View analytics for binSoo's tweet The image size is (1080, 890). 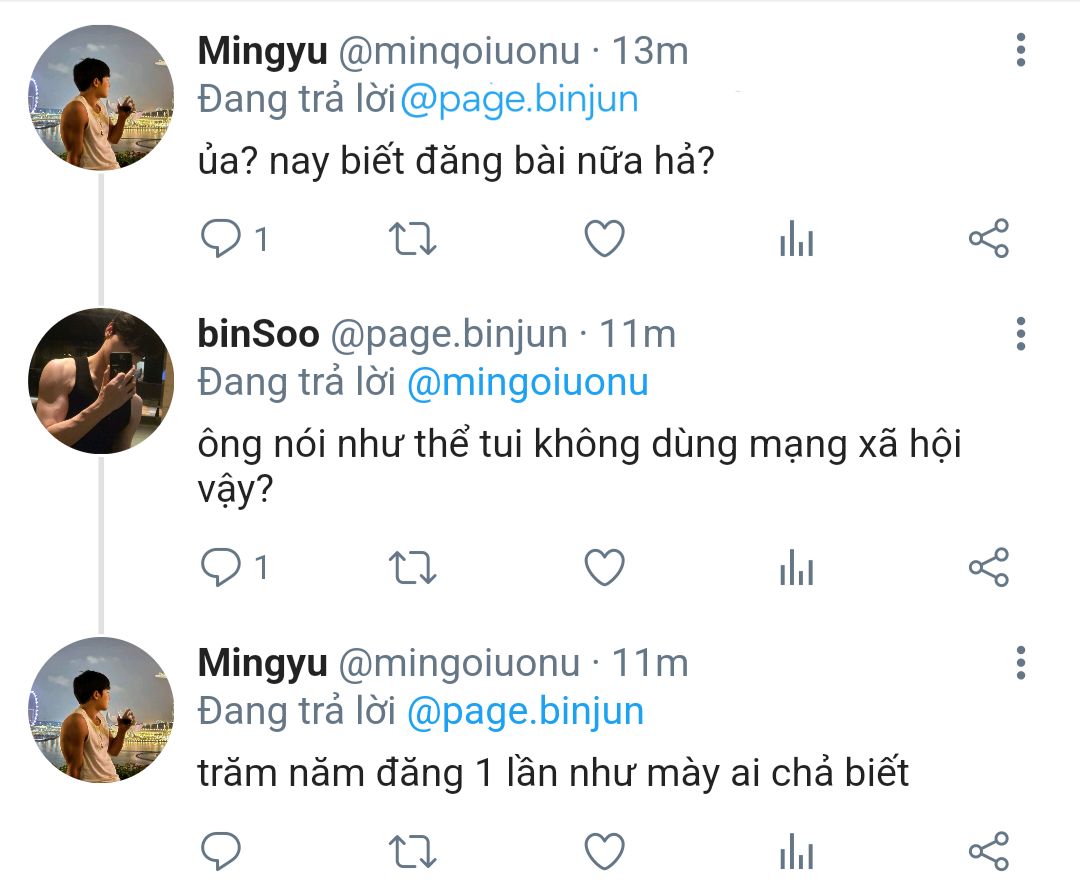(x=796, y=569)
